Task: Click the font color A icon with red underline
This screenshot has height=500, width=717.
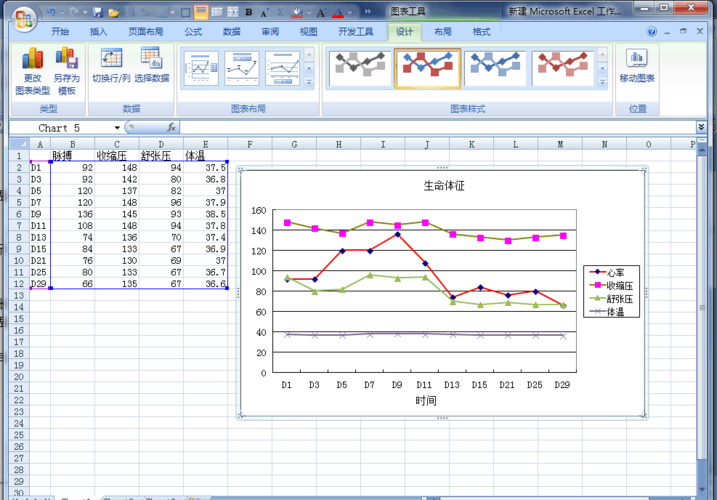Action: (x=338, y=12)
